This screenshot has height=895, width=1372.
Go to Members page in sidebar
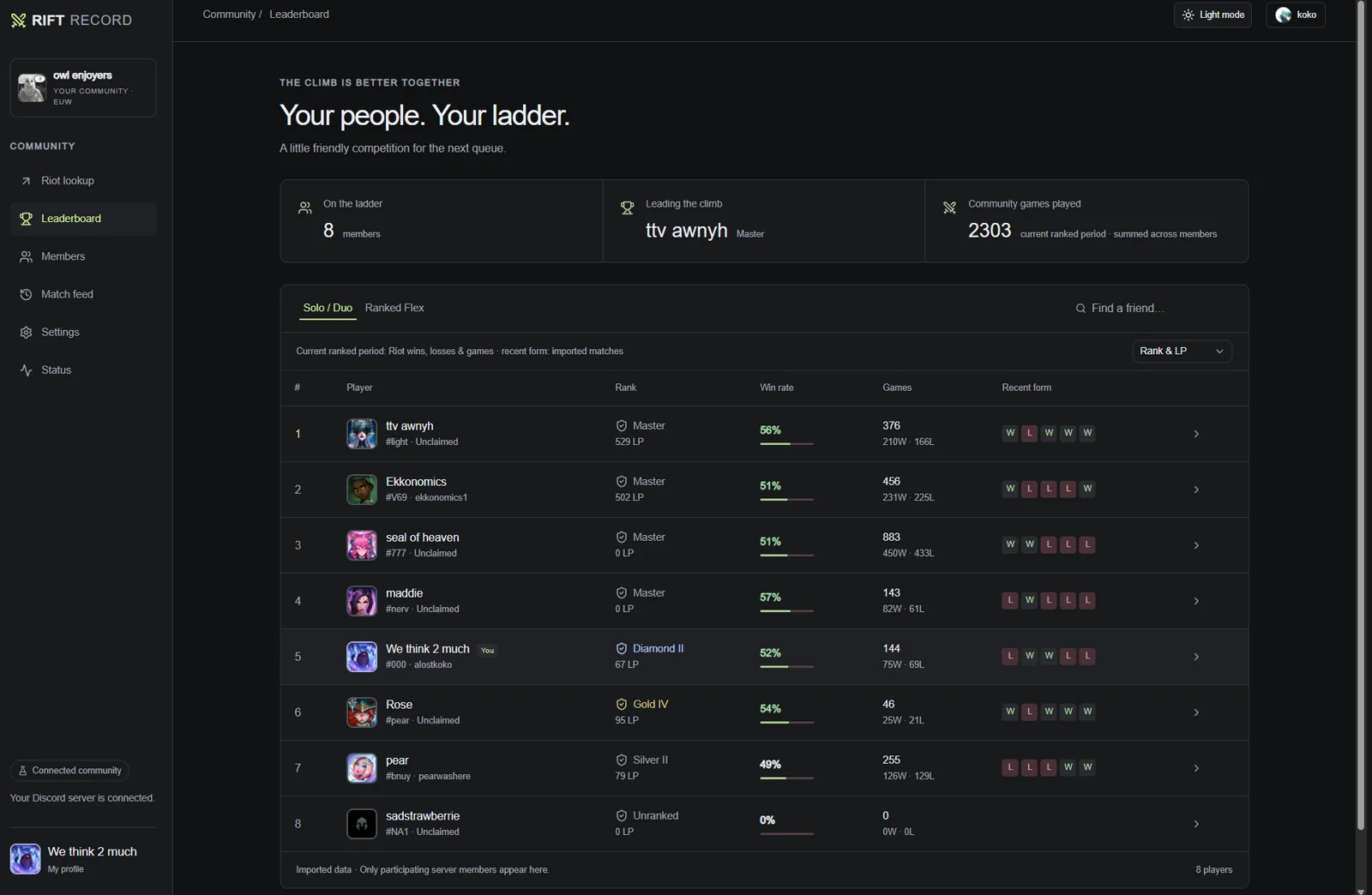coord(83,256)
